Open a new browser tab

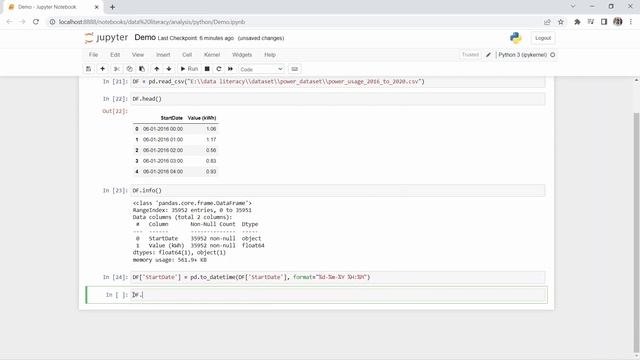[112, 7]
